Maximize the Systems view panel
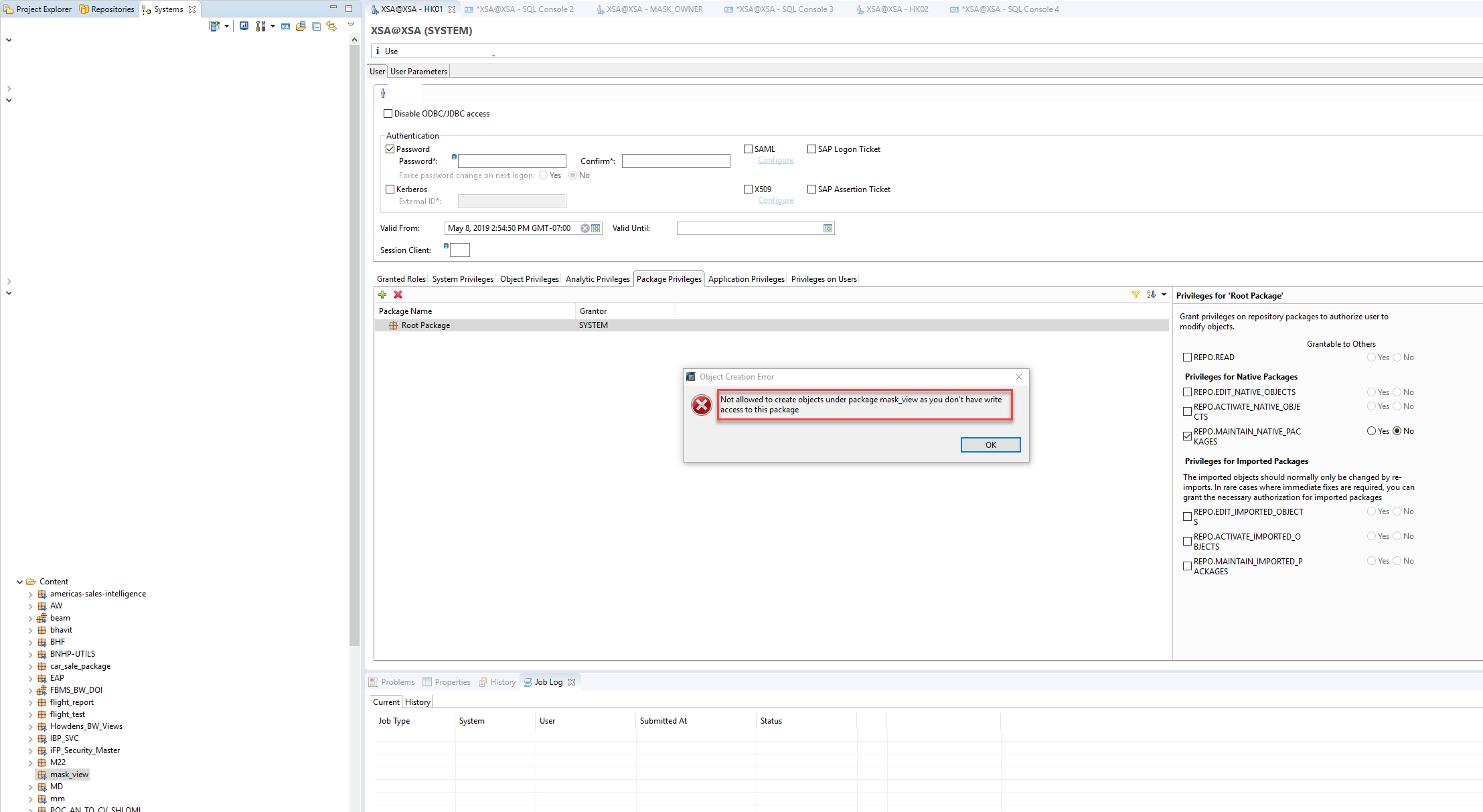The height and width of the screenshot is (812, 1483). [x=349, y=8]
